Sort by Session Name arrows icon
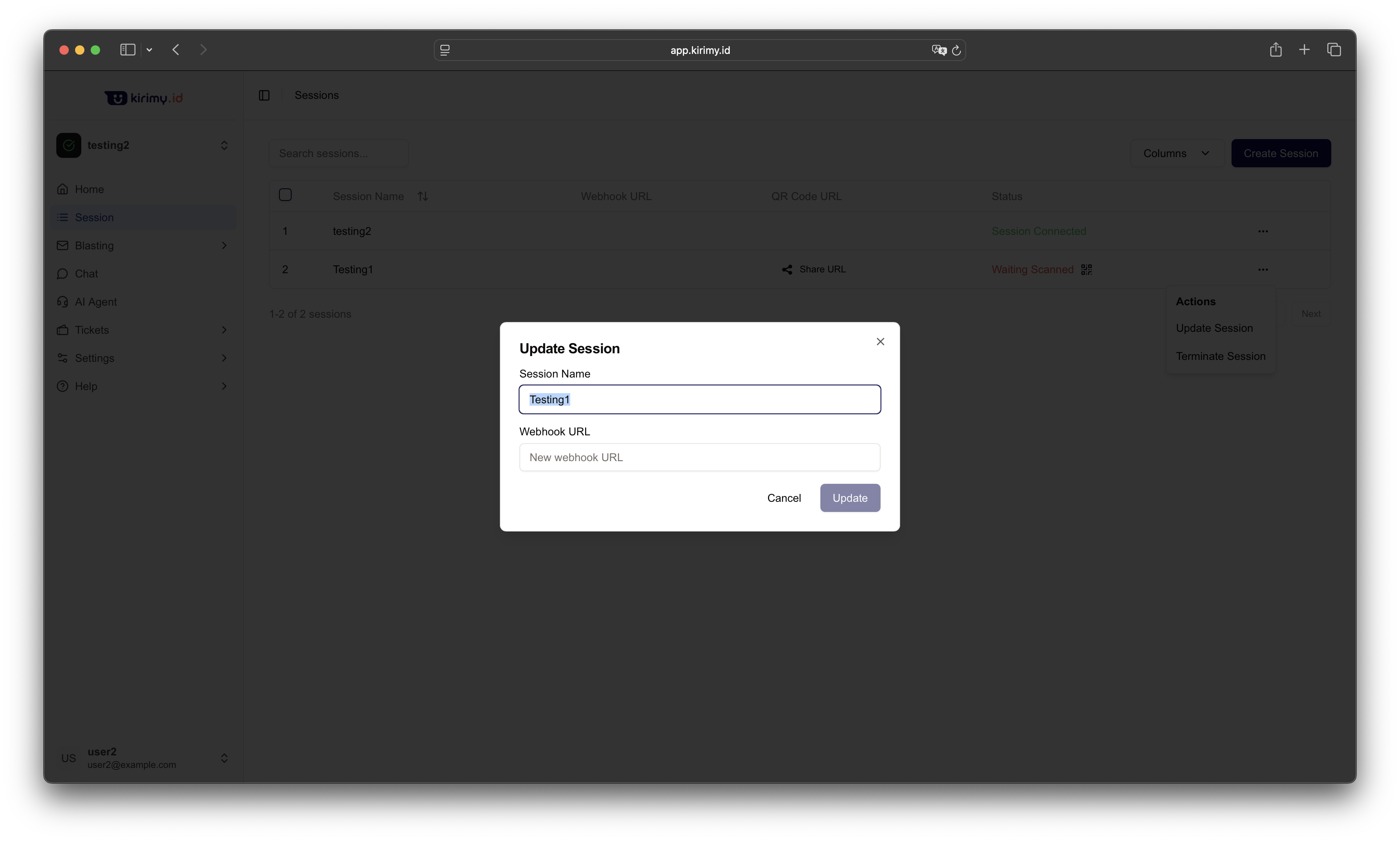This screenshot has height=841, width=1400. pyautogui.click(x=423, y=196)
